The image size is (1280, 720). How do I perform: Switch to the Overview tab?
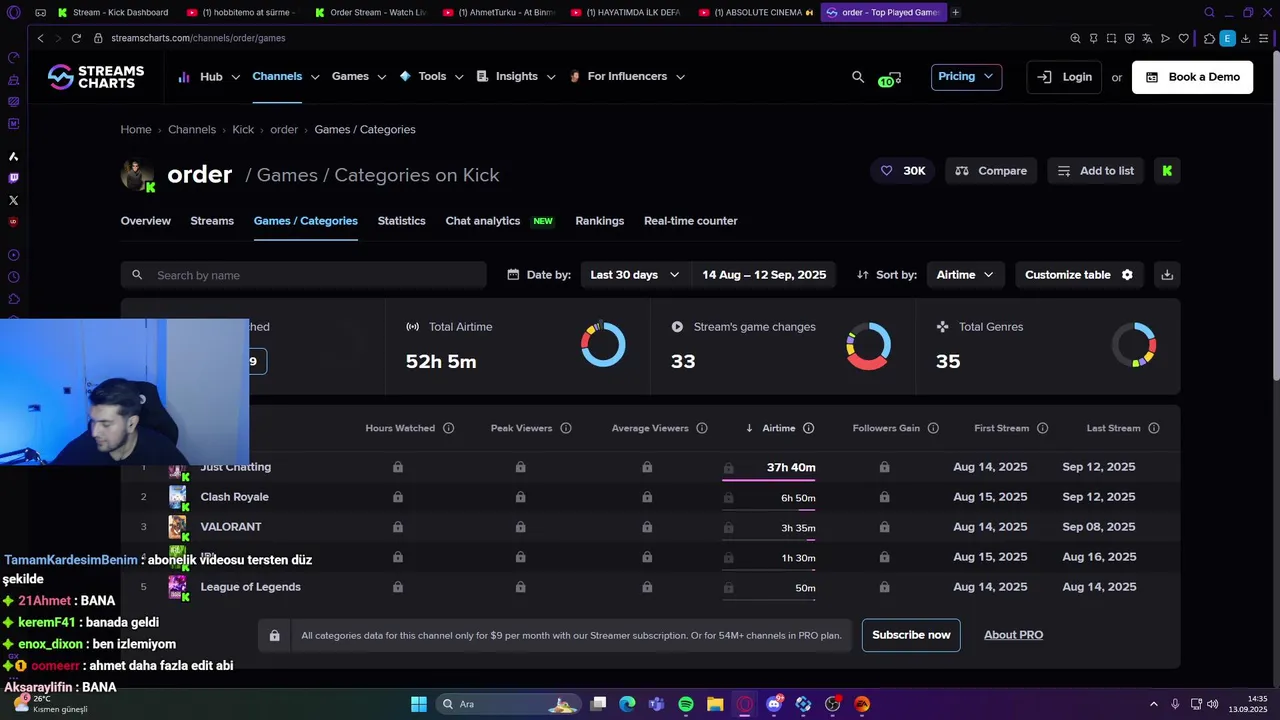[x=146, y=221]
